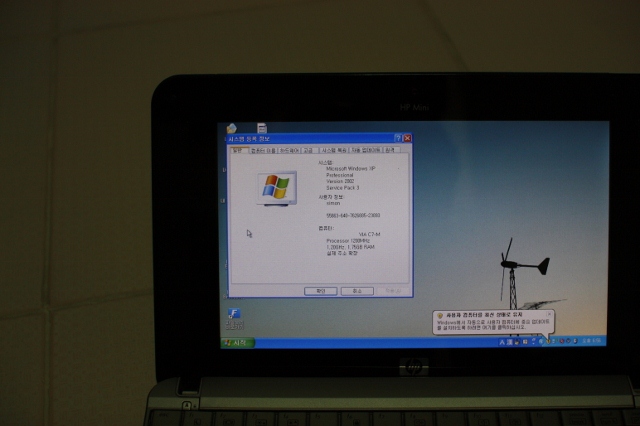
Task: Click the 'Microsoft Windows XP' text
Action: [x=350, y=169]
